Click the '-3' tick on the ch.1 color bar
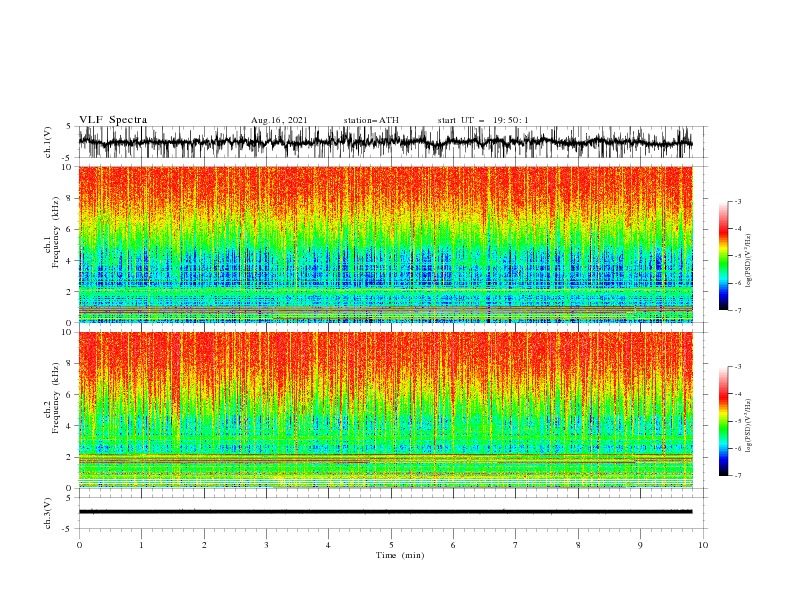The image size is (792, 612). [738, 201]
